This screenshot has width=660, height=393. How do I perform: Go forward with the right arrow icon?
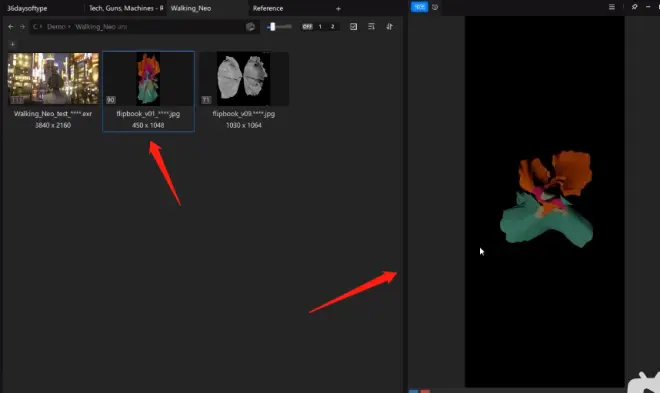coord(22,27)
